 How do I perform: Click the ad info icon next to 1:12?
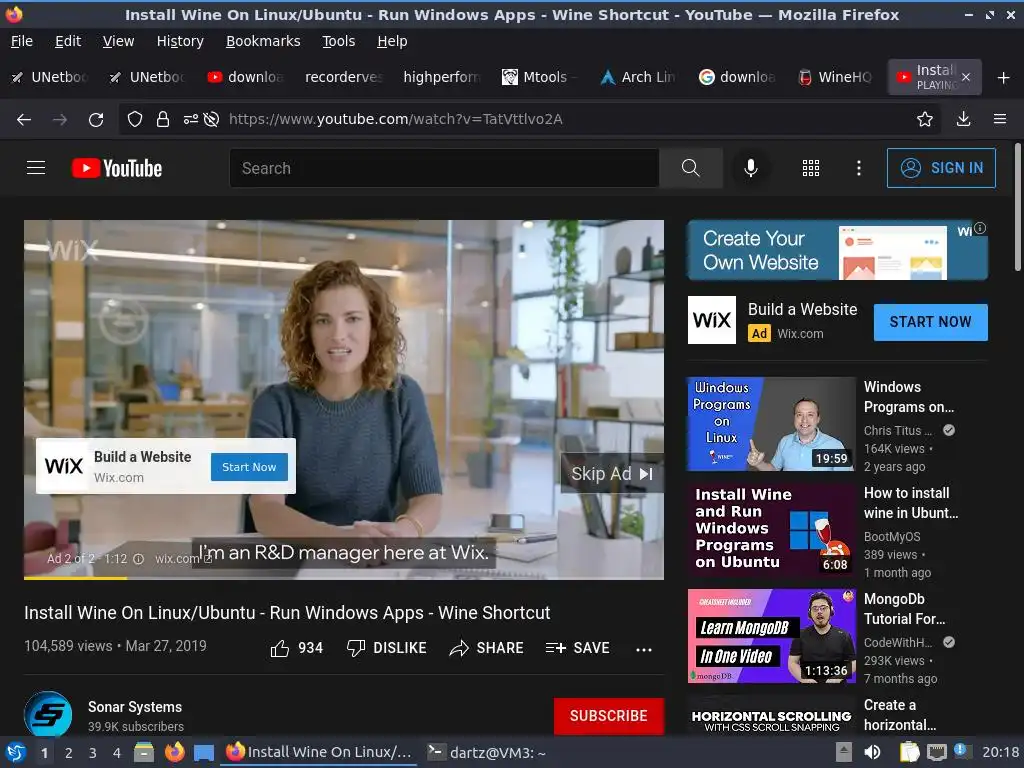click(138, 559)
